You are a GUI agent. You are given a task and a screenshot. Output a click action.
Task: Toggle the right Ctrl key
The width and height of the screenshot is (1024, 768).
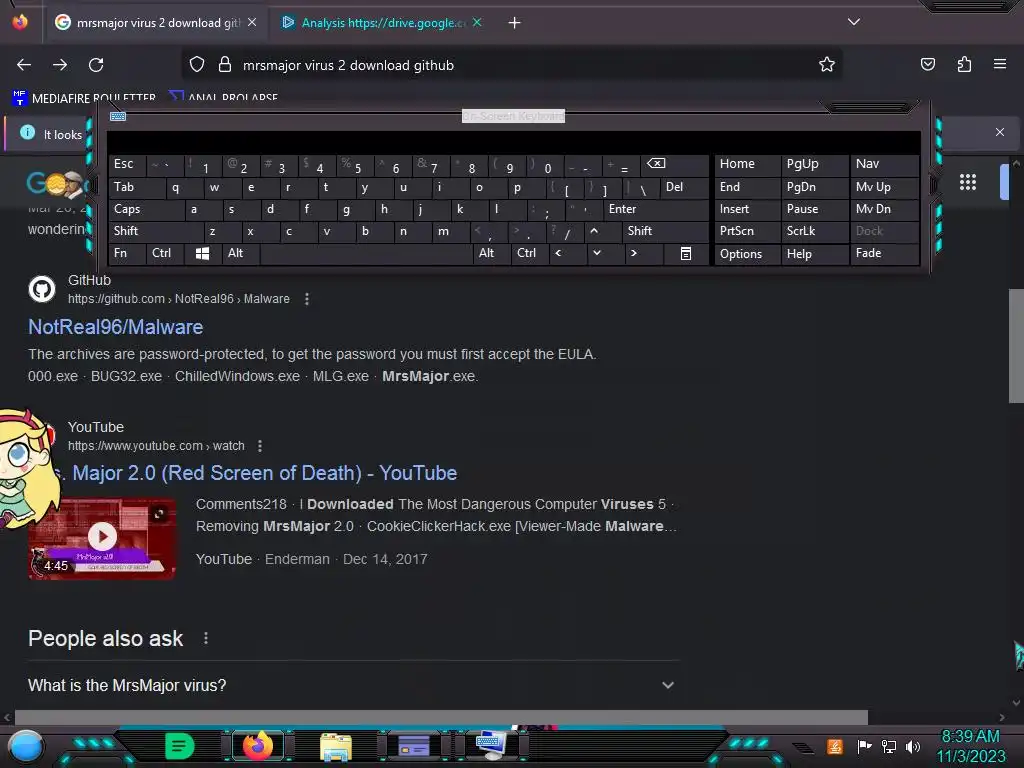[530, 253]
